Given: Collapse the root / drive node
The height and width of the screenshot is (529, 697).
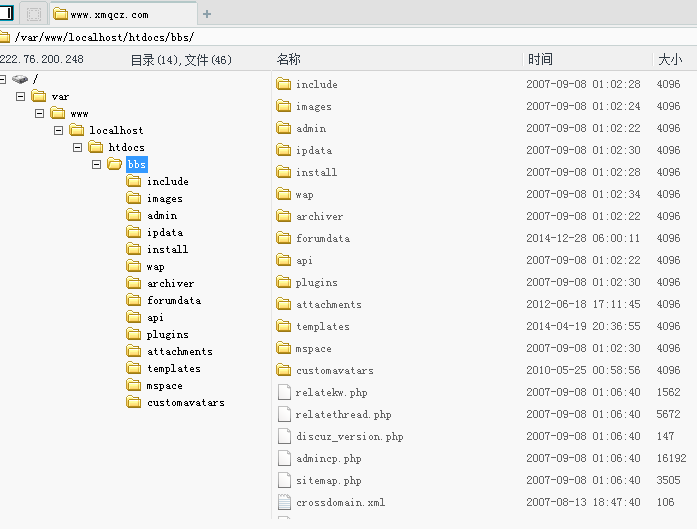Looking at the screenshot, I should pyautogui.click(x=2, y=80).
